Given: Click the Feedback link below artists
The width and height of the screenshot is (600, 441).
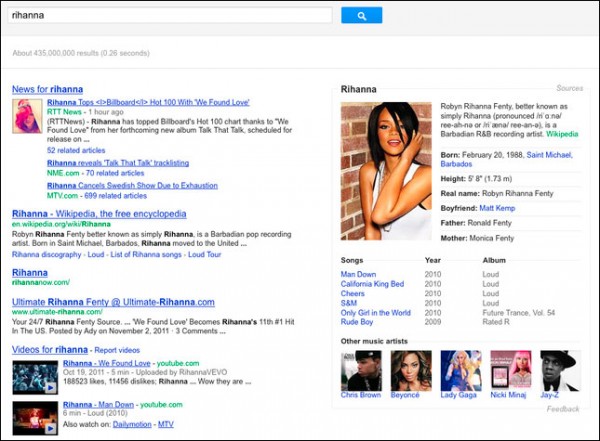Looking at the screenshot, I should coord(562,409).
